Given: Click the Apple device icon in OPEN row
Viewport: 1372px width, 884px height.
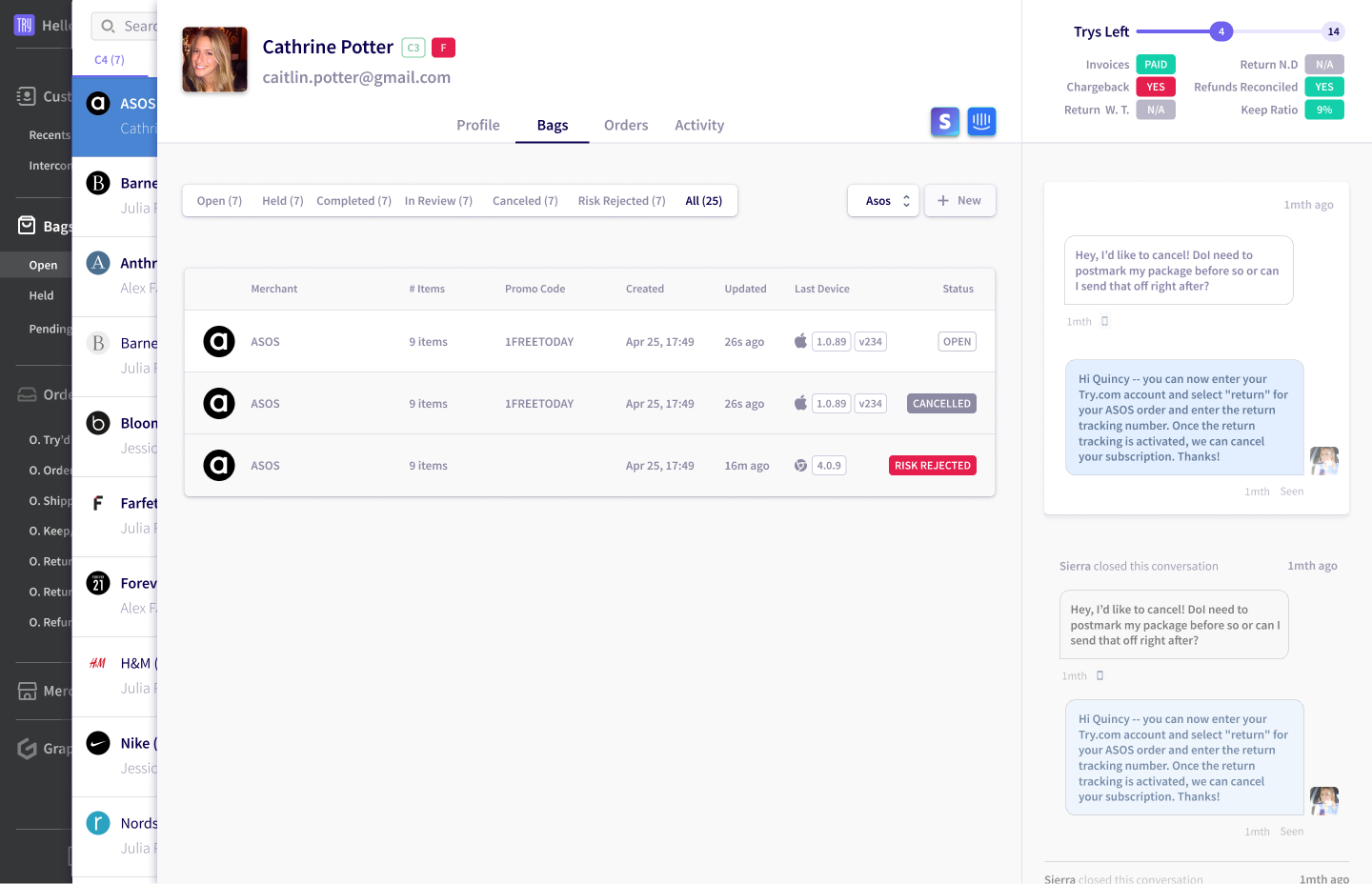Looking at the screenshot, I should click(x=800, y=341).
